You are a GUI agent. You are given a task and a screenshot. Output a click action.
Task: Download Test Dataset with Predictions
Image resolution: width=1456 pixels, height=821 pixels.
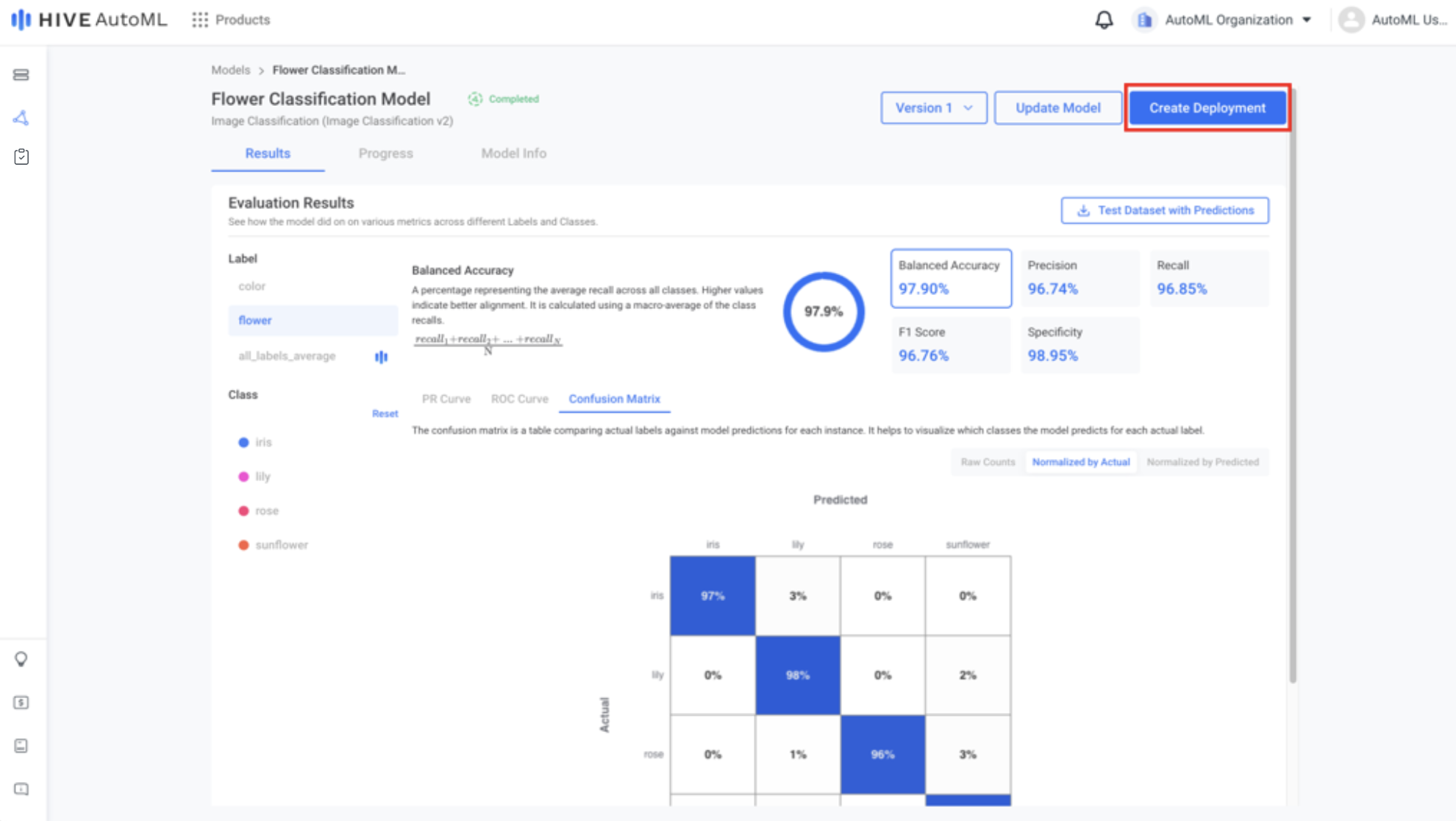coord(1165,210)
